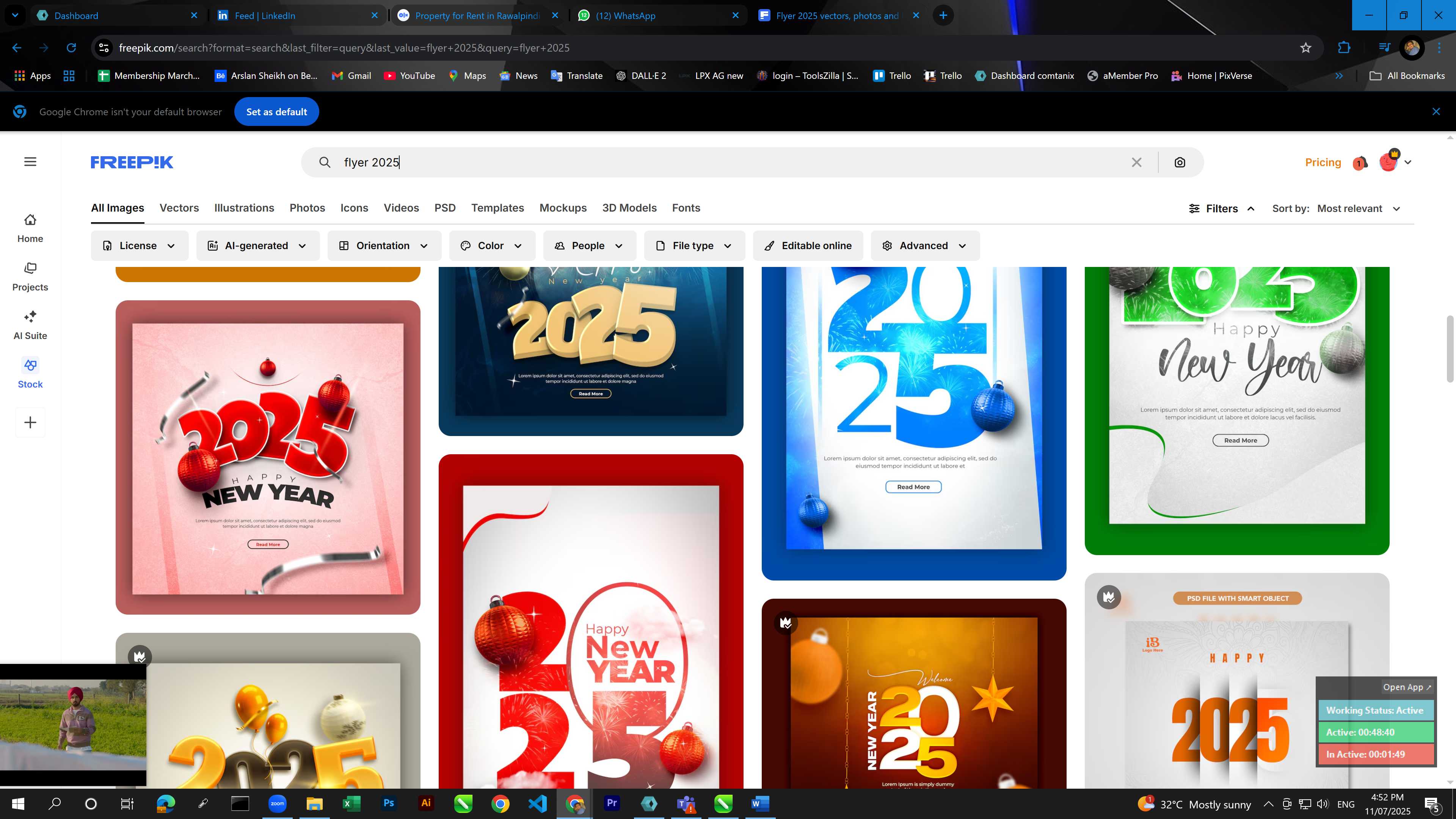Switch to Illustrations tab

244,208
